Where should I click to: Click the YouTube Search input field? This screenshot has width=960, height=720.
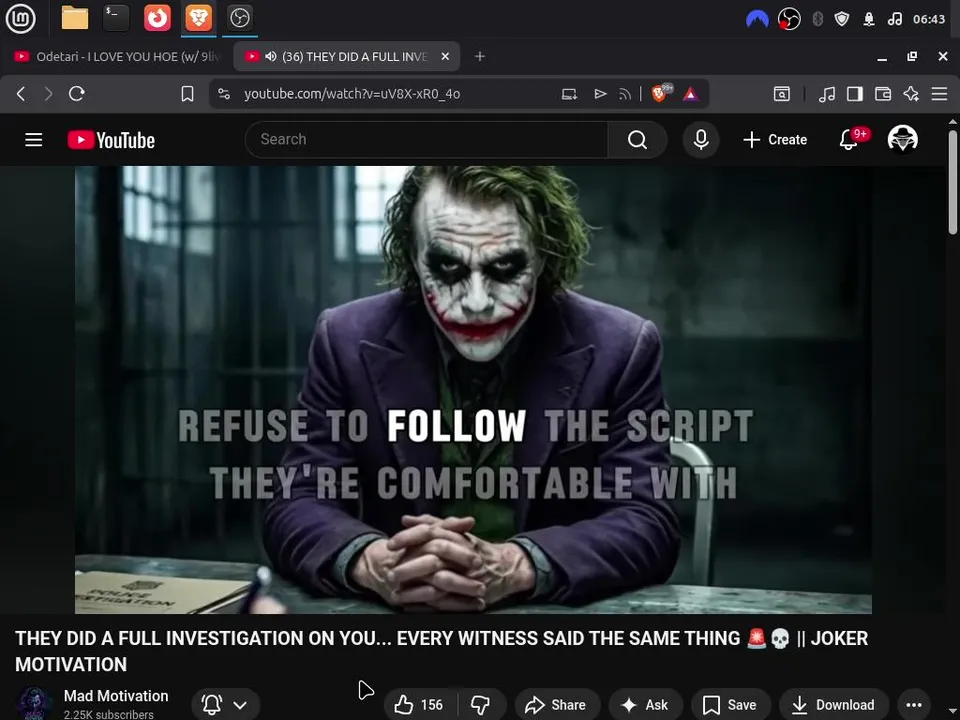(426, 140)
